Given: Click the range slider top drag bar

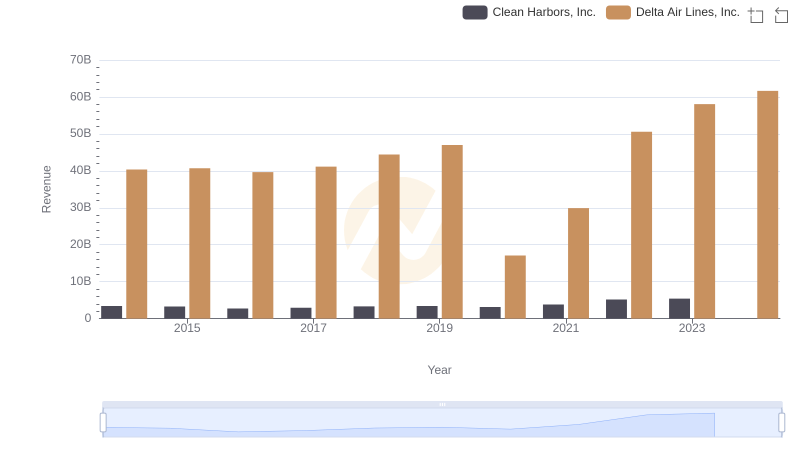Looking at the screenshot, I should [442, 404].
